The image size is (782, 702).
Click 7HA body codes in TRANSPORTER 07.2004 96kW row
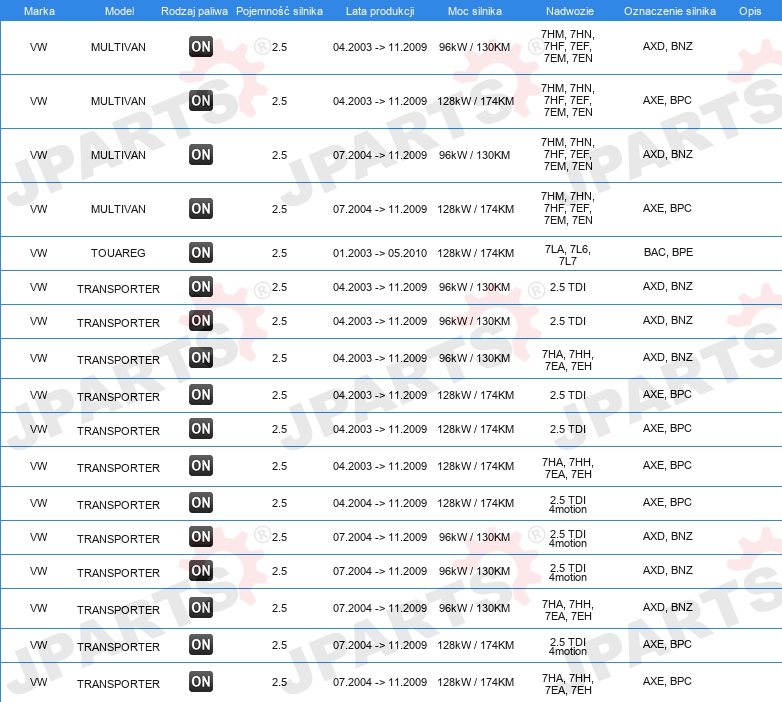pyautogui.click(x=568, y=610)
